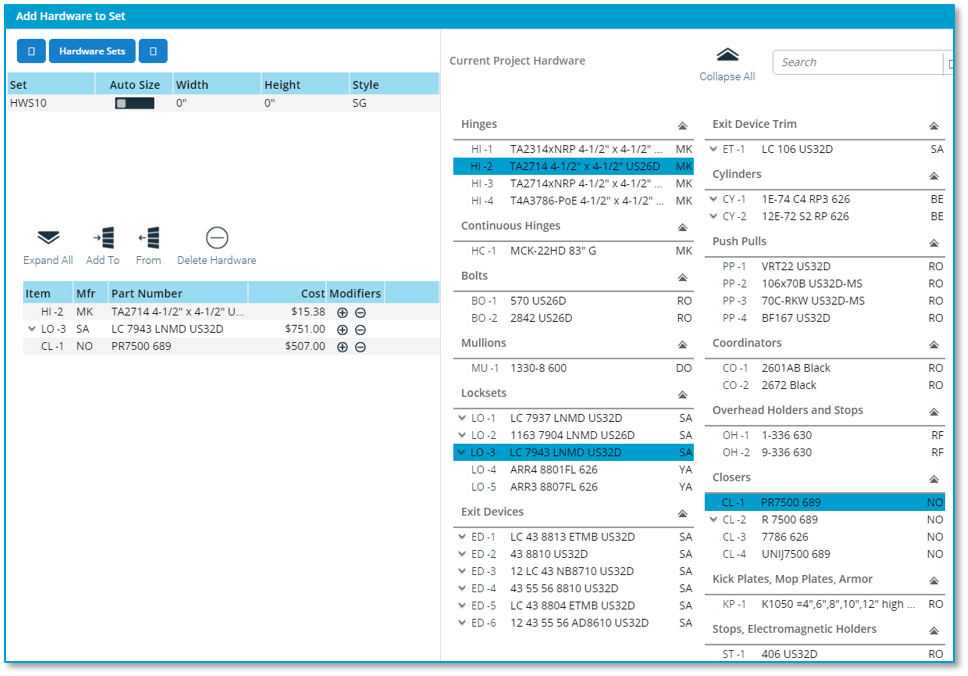This screenshot has height=676, width=968.
Task: Open the Hardware Sets button
Action: click(x=92, y=51)
